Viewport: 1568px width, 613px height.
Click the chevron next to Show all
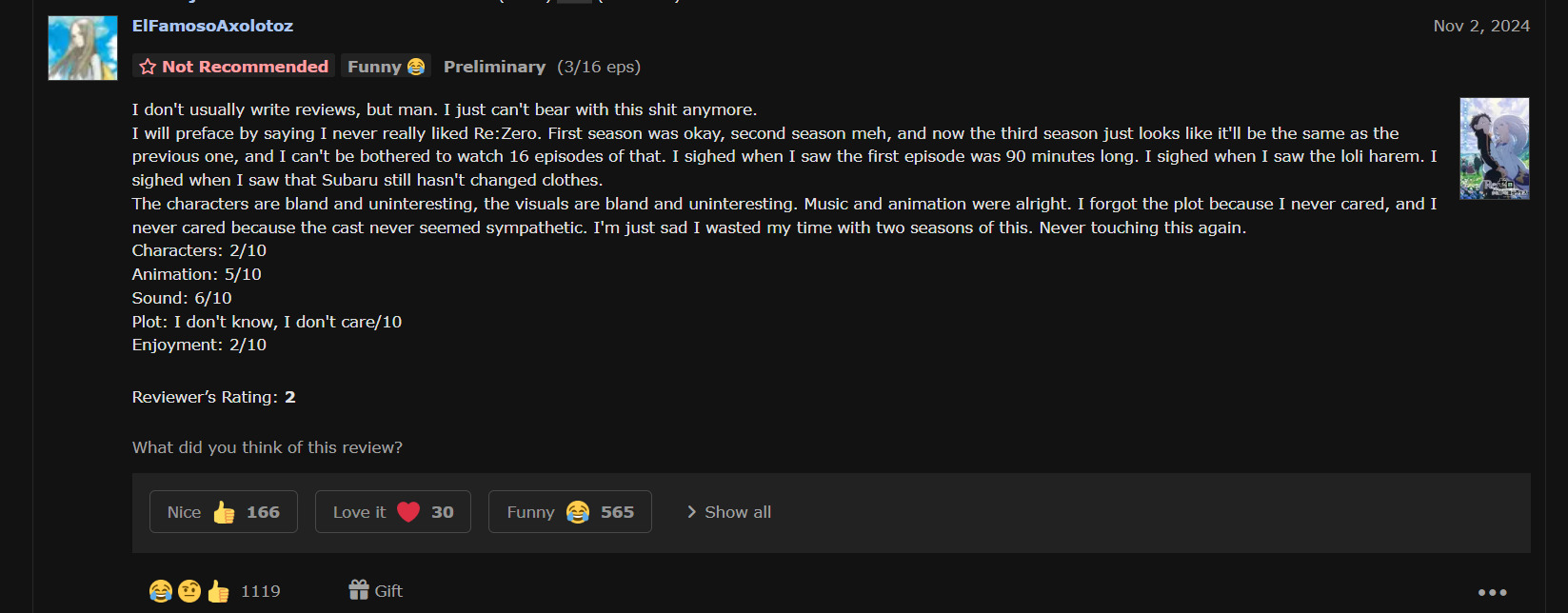[692, 512]
